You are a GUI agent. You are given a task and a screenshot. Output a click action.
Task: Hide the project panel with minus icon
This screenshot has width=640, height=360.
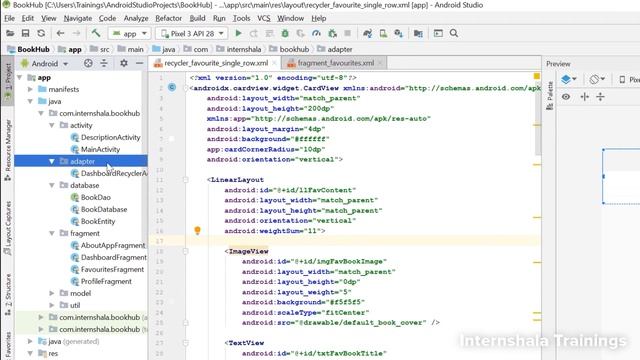(x=140, y=63)
